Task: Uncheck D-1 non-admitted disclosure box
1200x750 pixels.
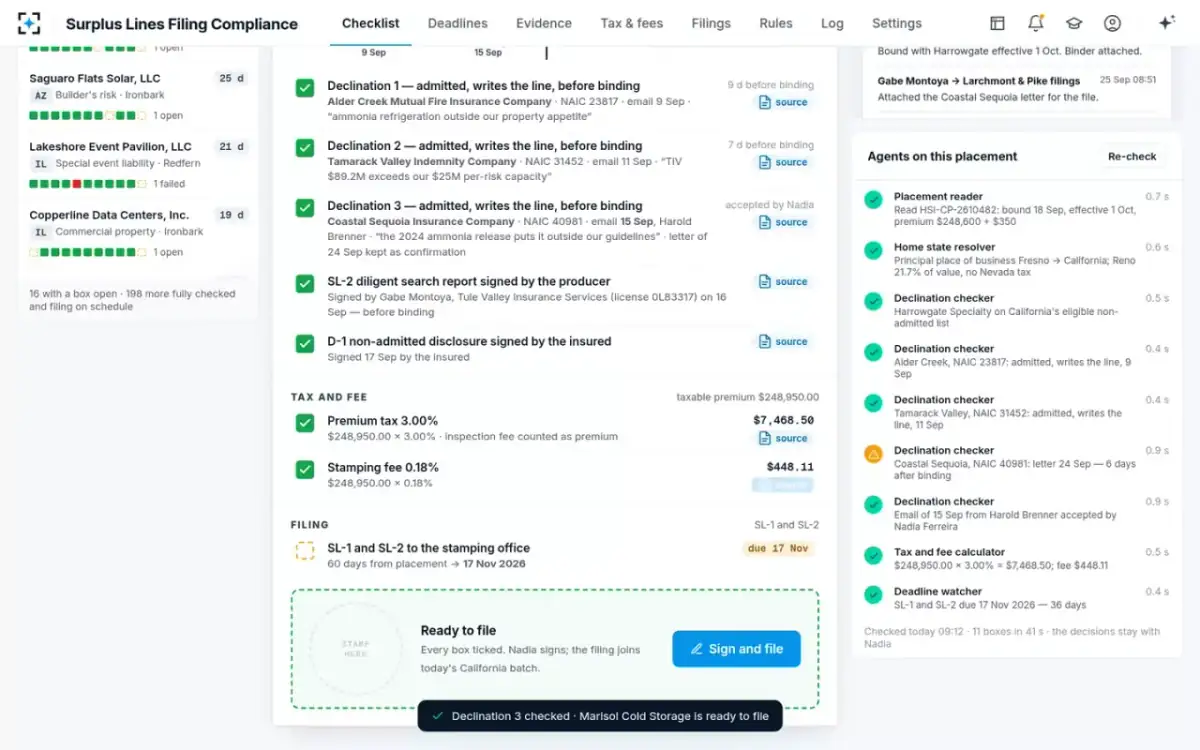Action: [x=305, y=344]
